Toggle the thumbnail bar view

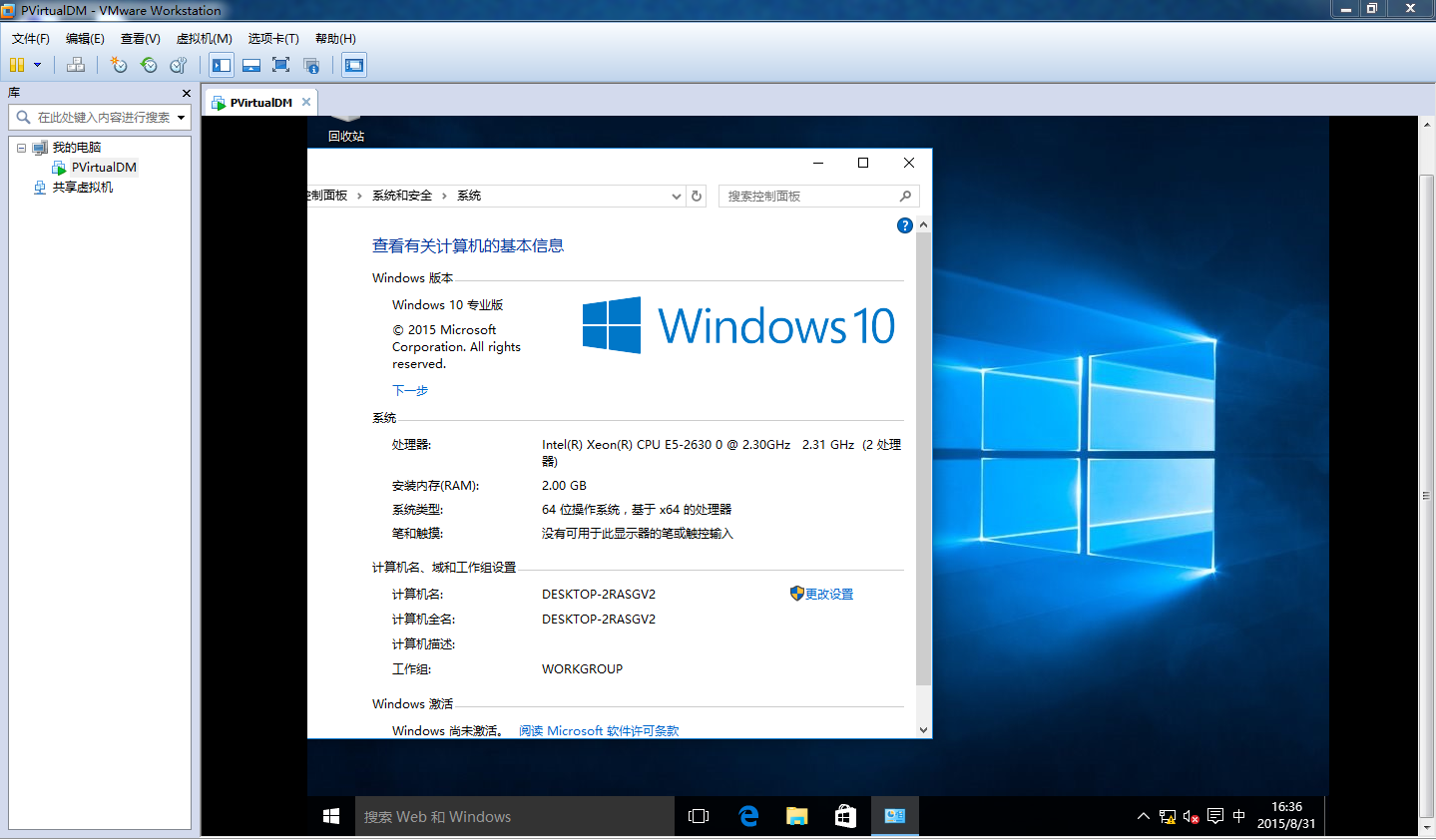[251, 65]
